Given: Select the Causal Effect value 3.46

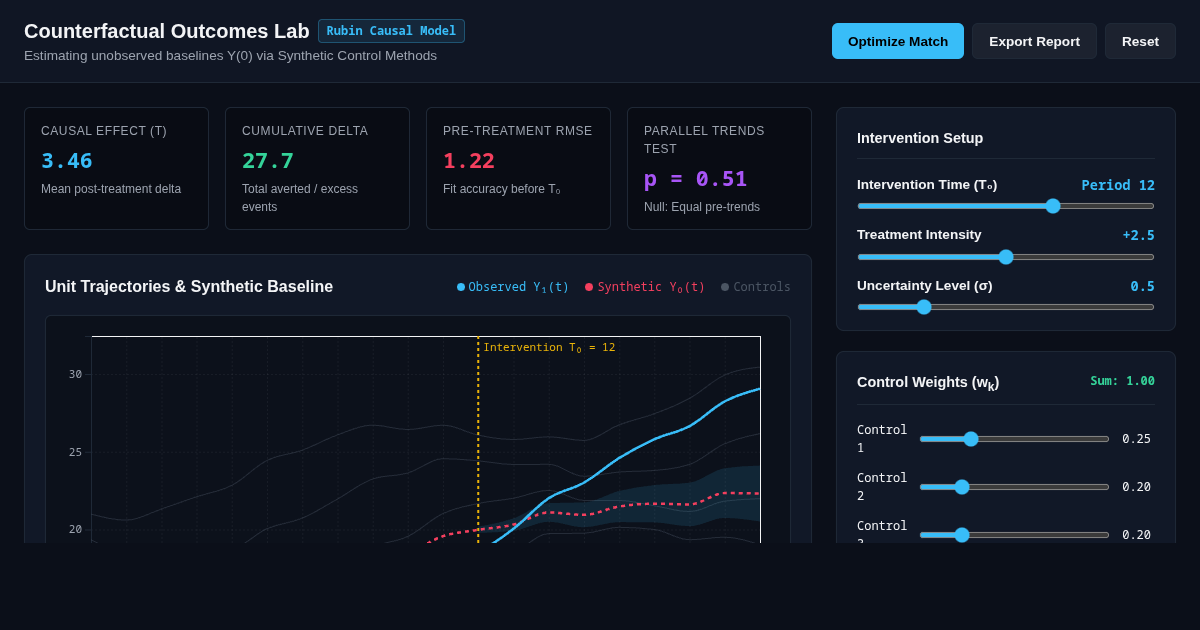Looking at the screenshot, I should (x=67, y=160).
